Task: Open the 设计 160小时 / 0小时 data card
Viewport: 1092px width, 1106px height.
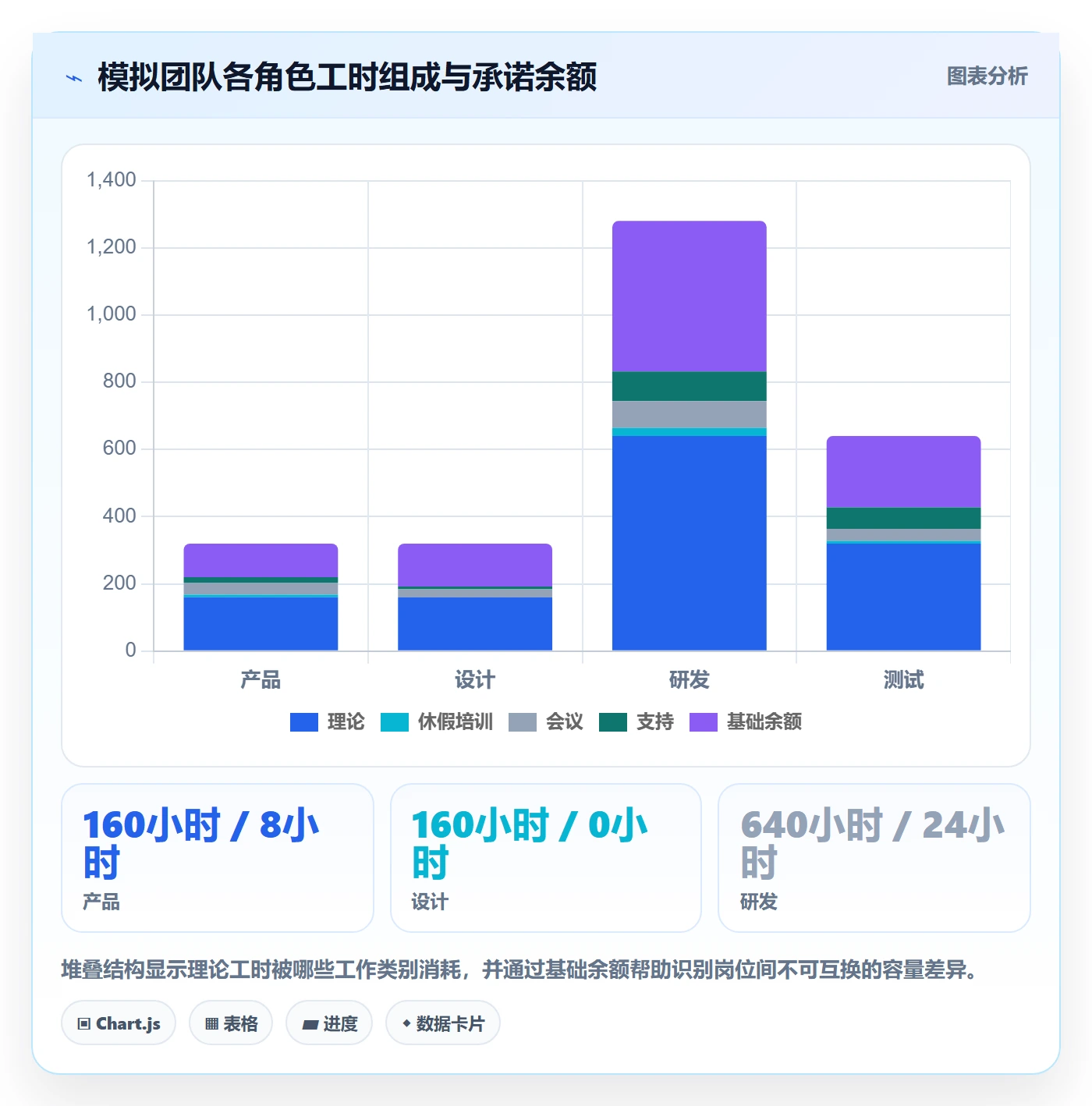Action: click(x=546, y=858)
